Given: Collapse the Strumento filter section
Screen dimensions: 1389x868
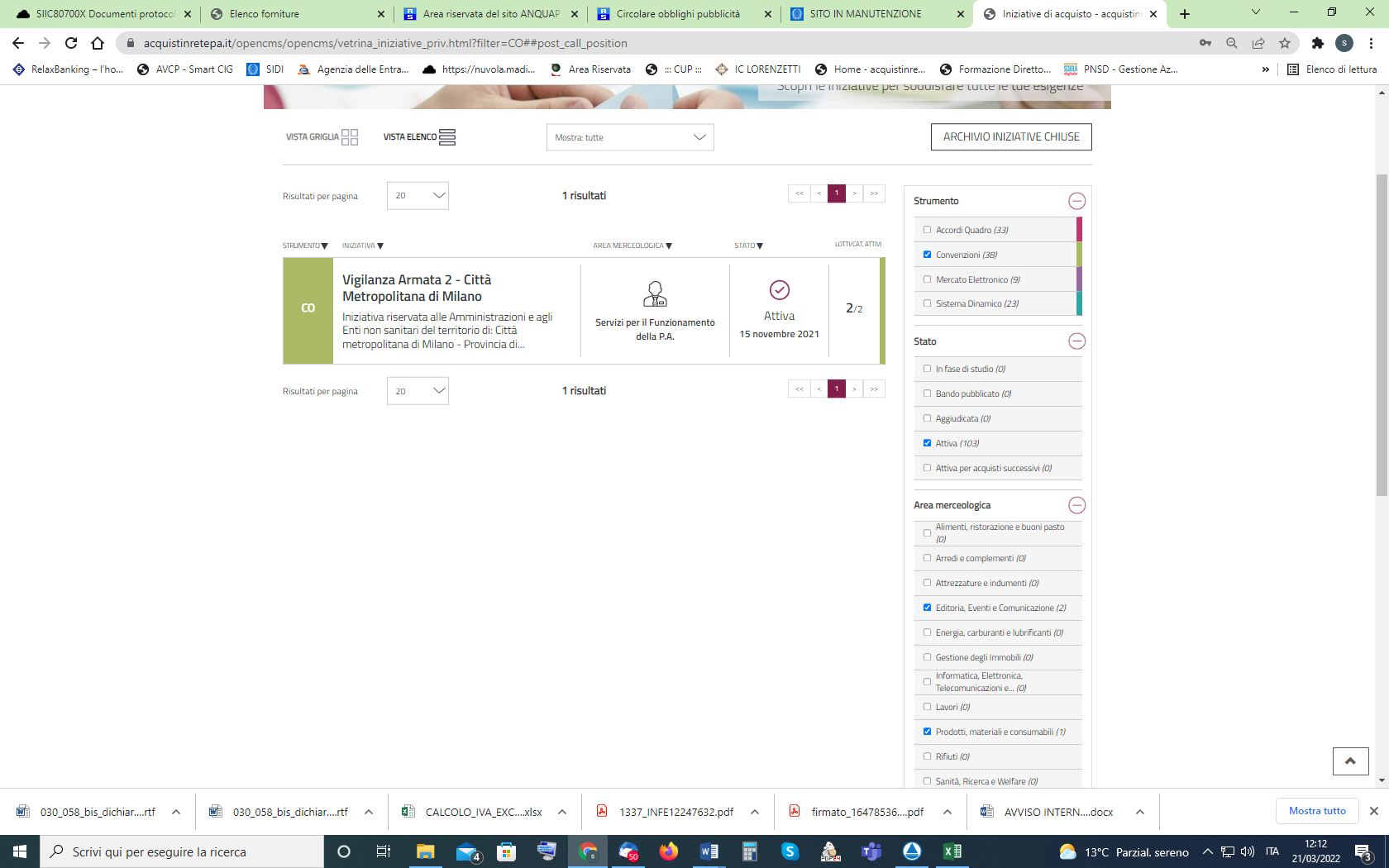Looking at the screenshot, I should pos(1076,201).
